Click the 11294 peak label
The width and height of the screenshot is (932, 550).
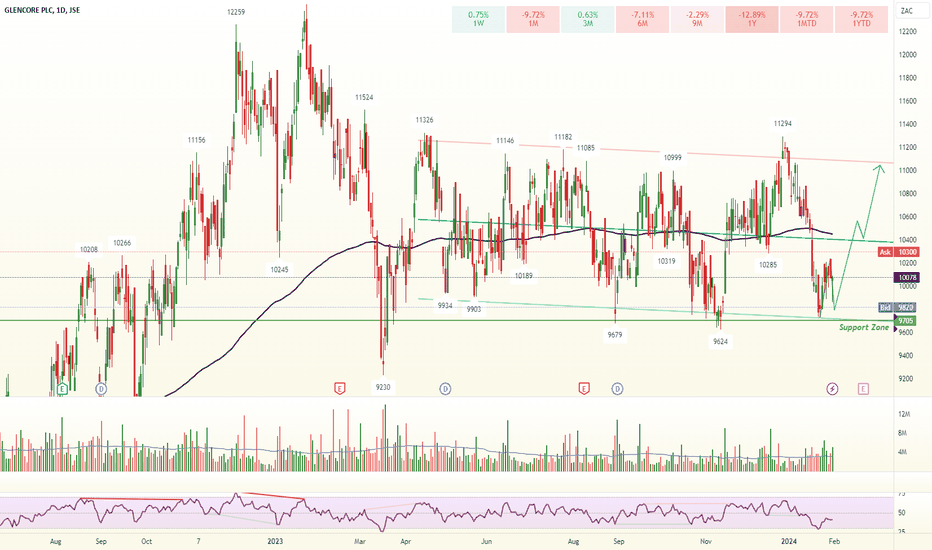click(783, 124)
